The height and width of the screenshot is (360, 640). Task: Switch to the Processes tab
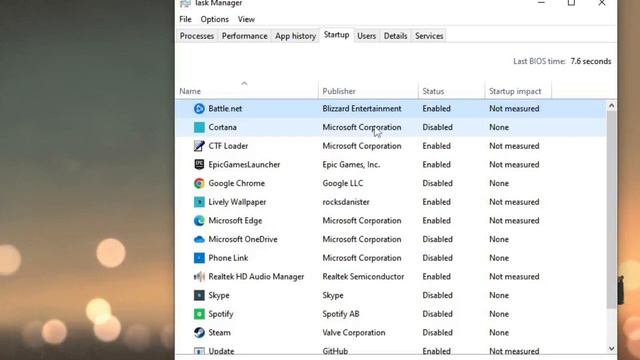click(x=197, y=36)
